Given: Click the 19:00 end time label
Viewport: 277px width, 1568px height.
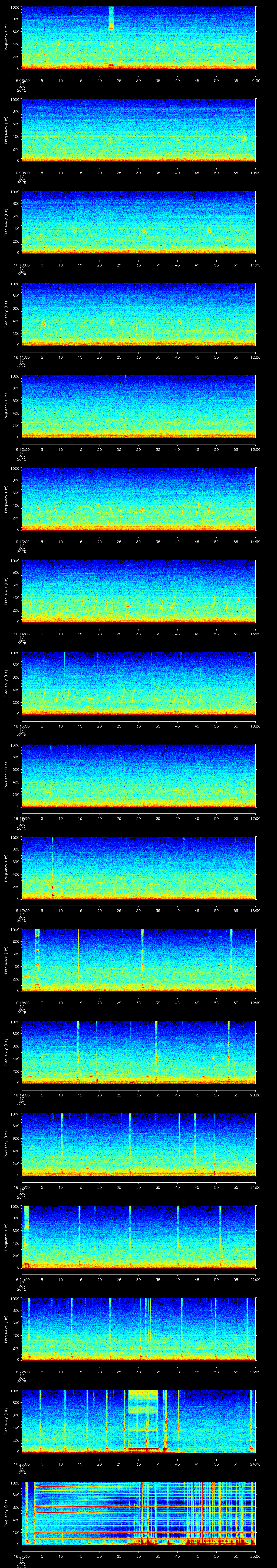Looking at the screenshot, I should click(x=255, y=1003).
